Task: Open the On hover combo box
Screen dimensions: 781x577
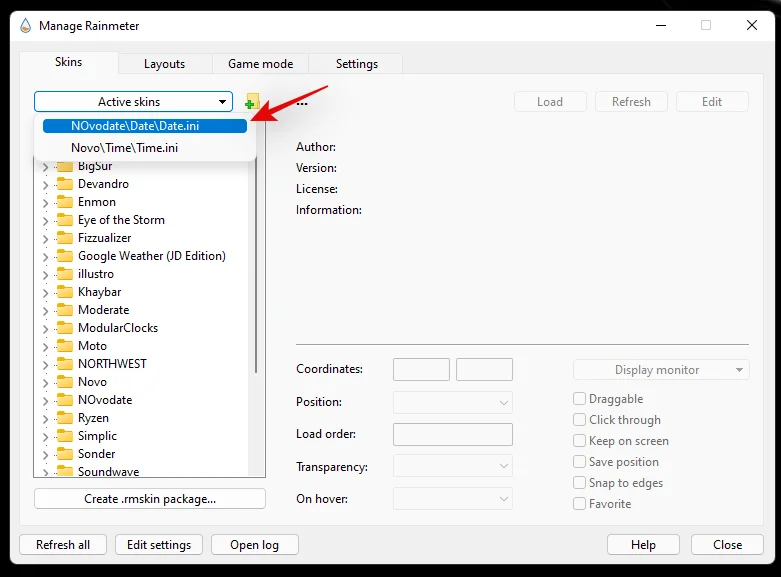Action: point(453,499)
